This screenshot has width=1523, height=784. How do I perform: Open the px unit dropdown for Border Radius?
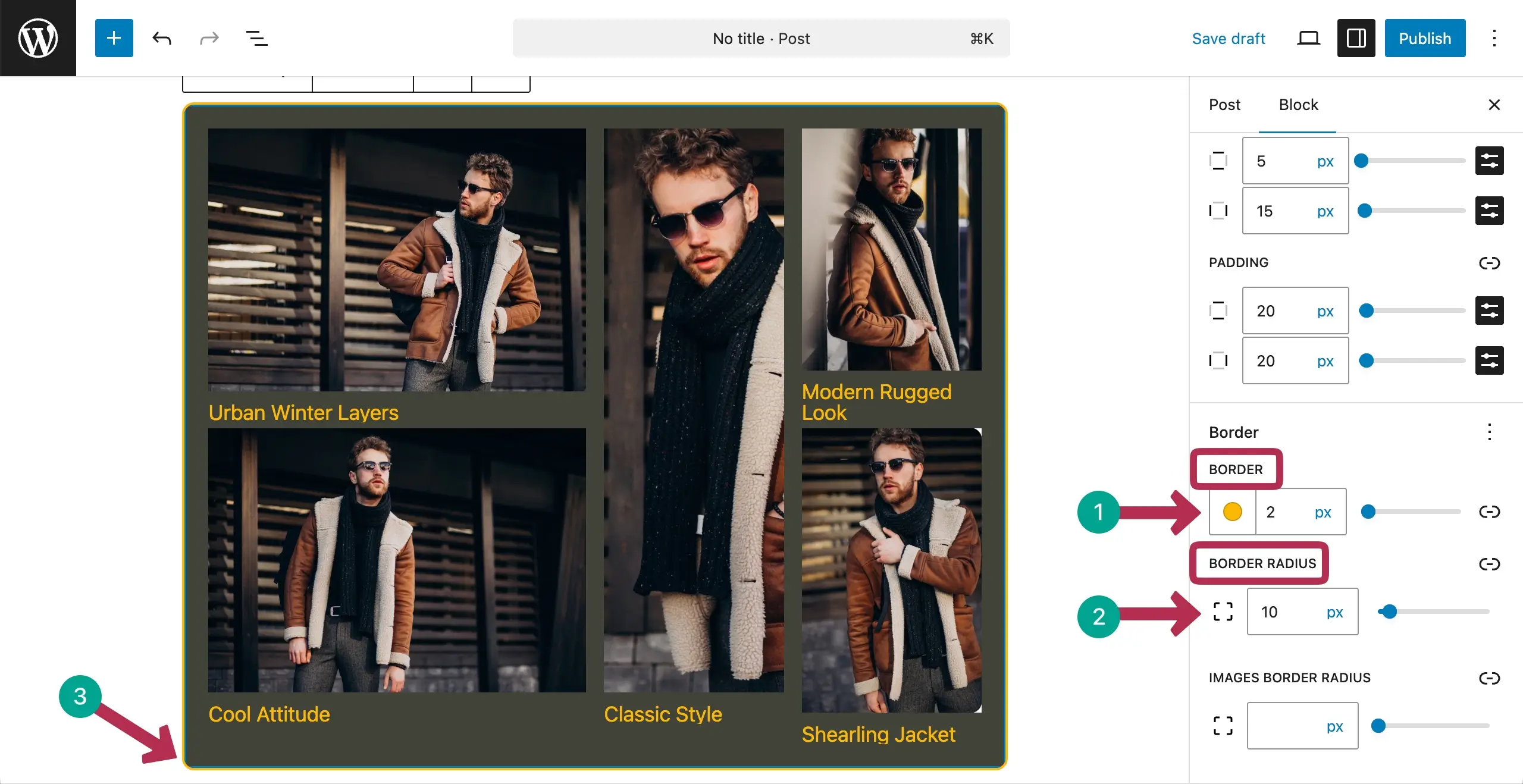[x=1334, y=611]
